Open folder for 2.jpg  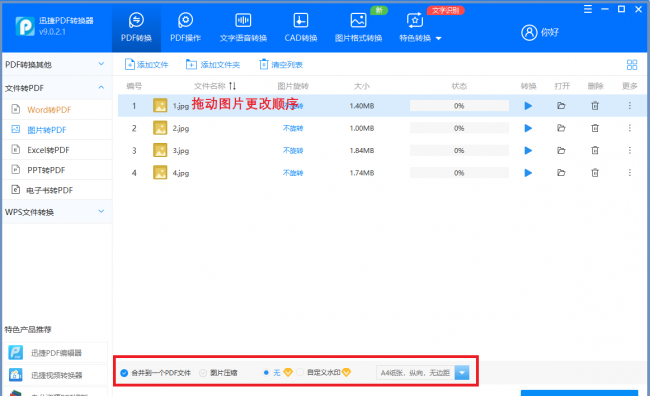point(561,128)
